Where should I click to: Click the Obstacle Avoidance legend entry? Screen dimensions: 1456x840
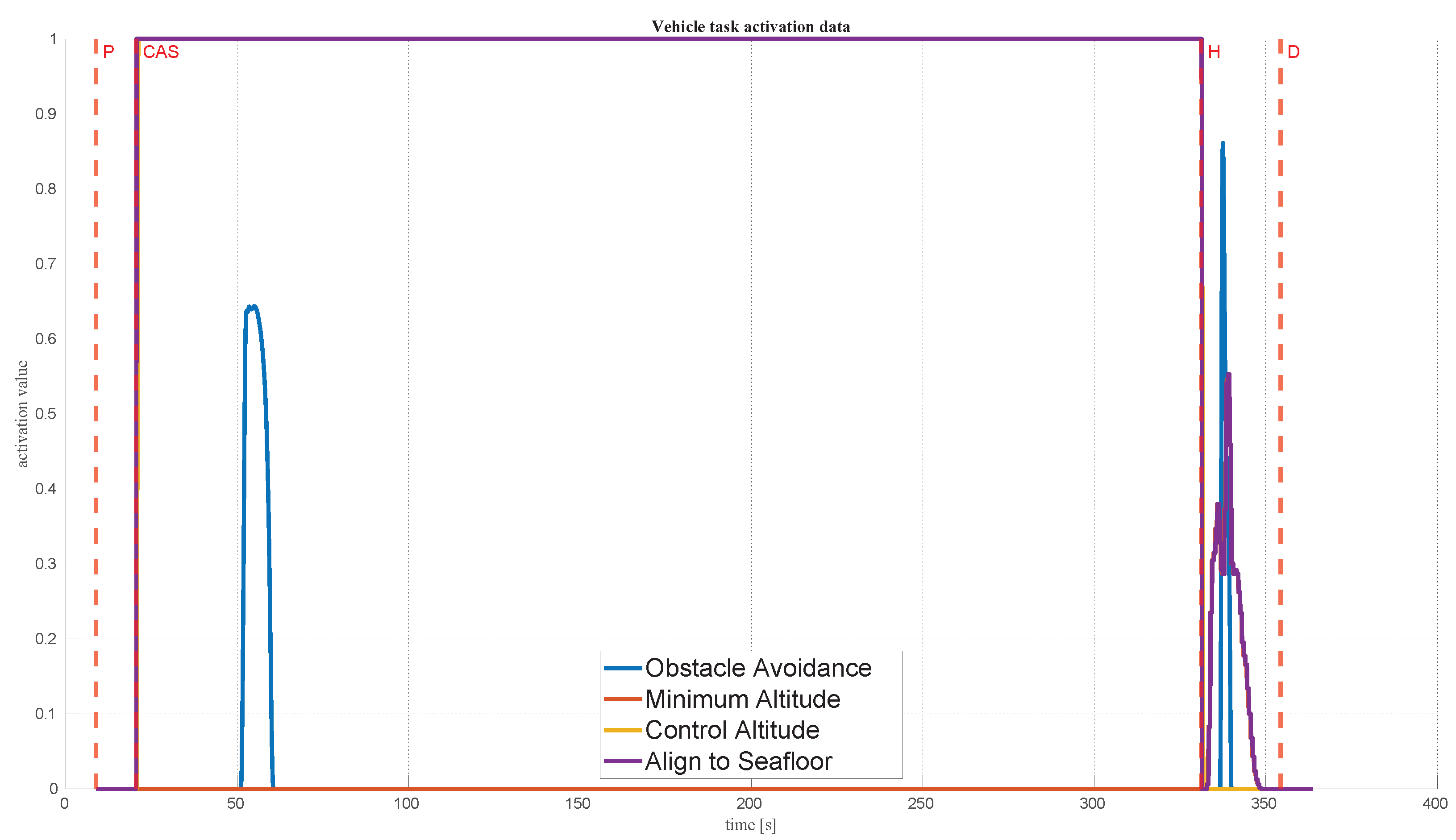tap(758, 668)
